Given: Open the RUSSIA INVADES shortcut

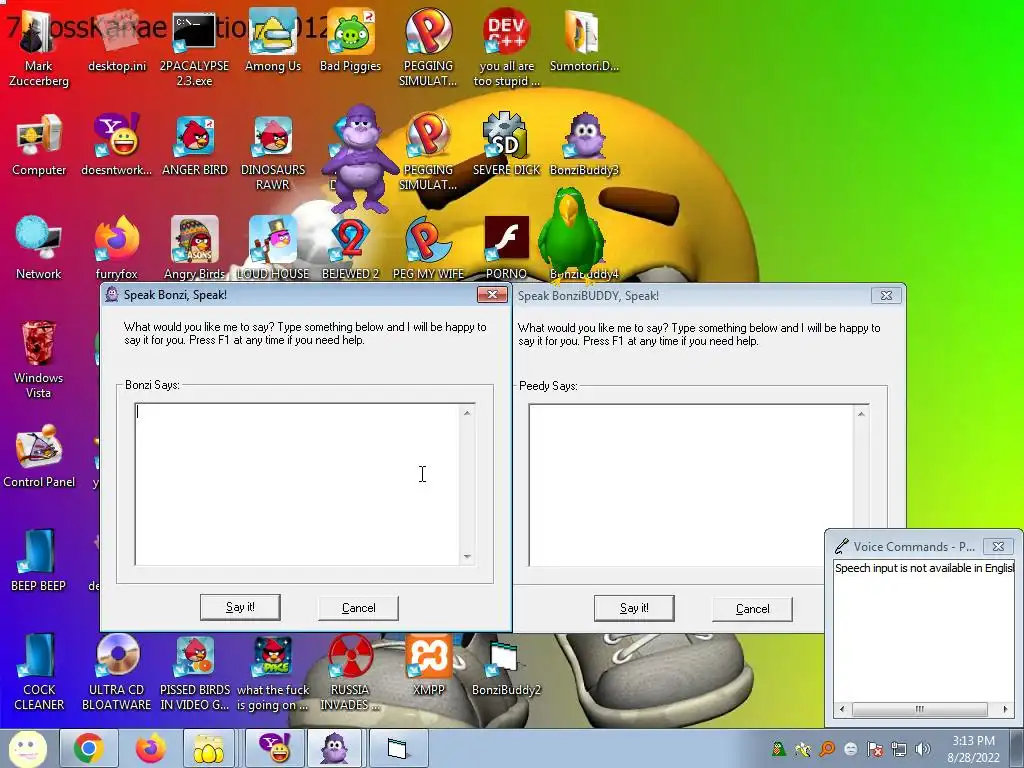Looking at the screenshot, I should (351, 673).
